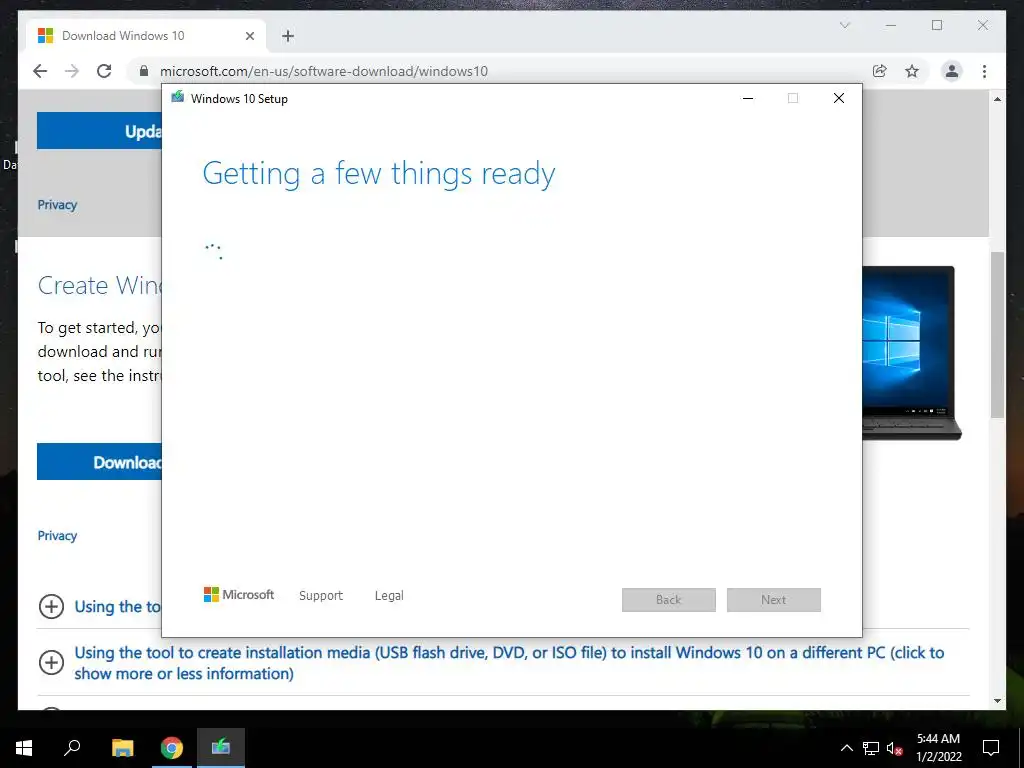Open the taskbar clock showing 5:44 AM

[x=938, y=748]
